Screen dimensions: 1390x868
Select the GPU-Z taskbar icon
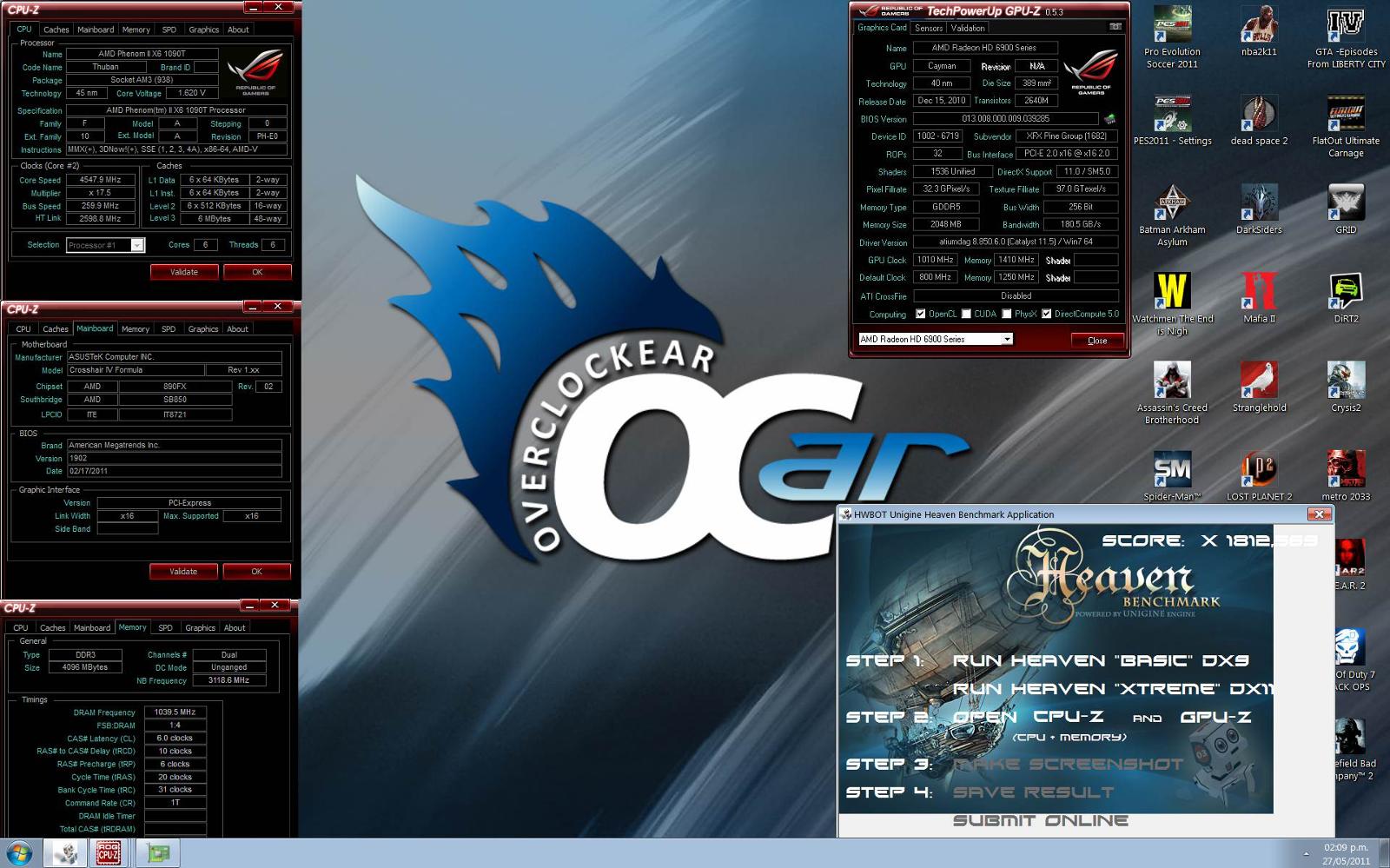click(x=158, y=852)
